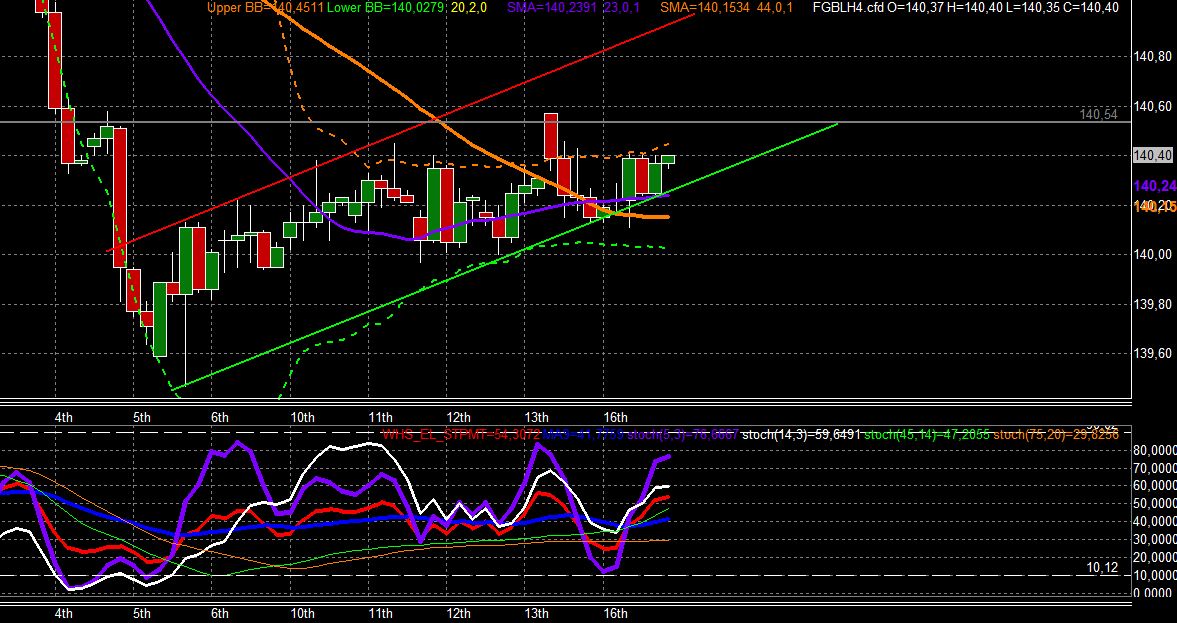
Task: Click the 13th date label under price chart
Action: tap(537, 417)
